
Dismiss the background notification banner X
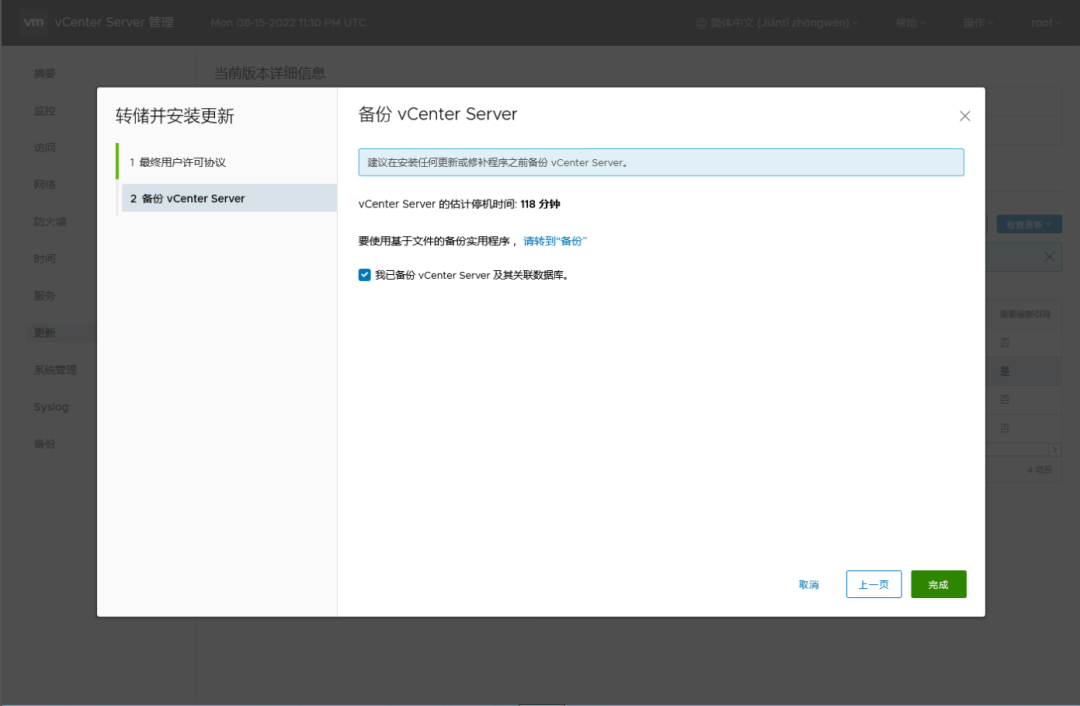pyautogui.click(x=1049, y=257)
